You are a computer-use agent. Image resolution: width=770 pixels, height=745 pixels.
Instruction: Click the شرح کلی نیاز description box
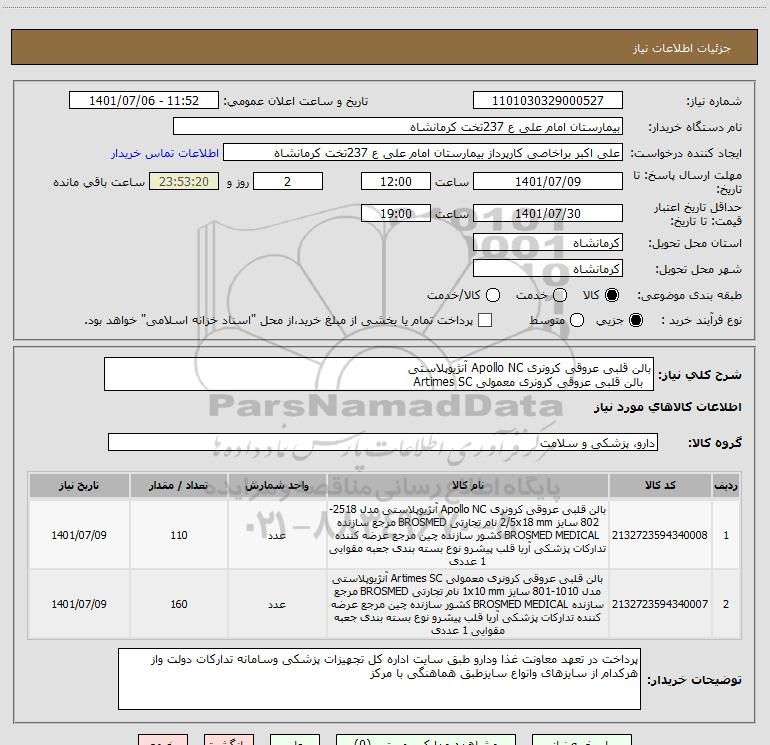[x=379, y=374]
